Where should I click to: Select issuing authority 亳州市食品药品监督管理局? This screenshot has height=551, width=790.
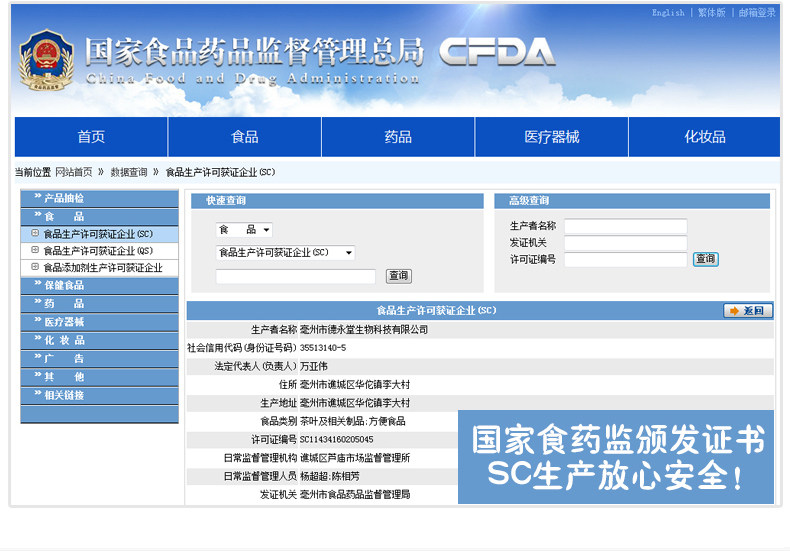355,495
